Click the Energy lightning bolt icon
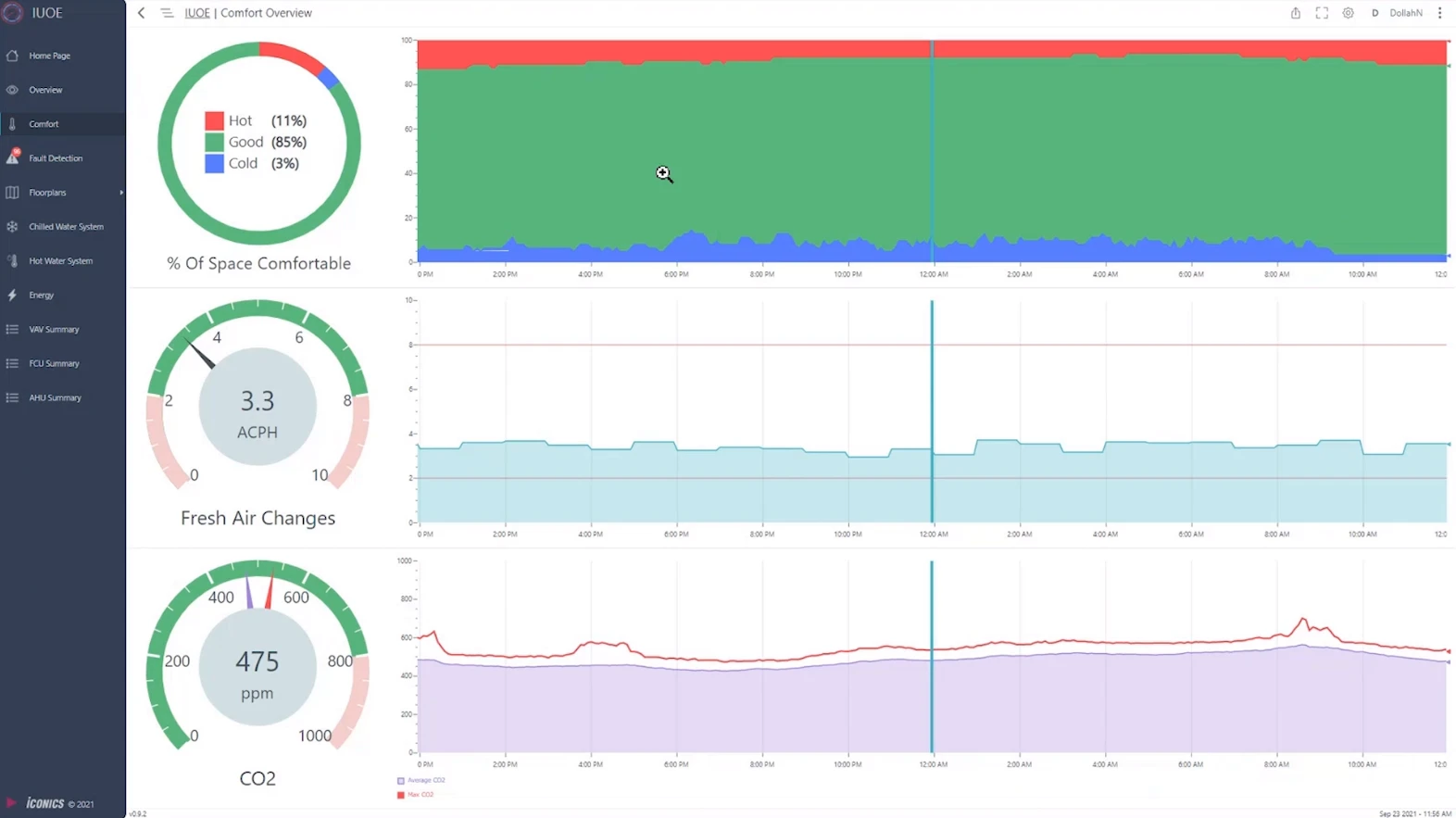 point(12,296)
